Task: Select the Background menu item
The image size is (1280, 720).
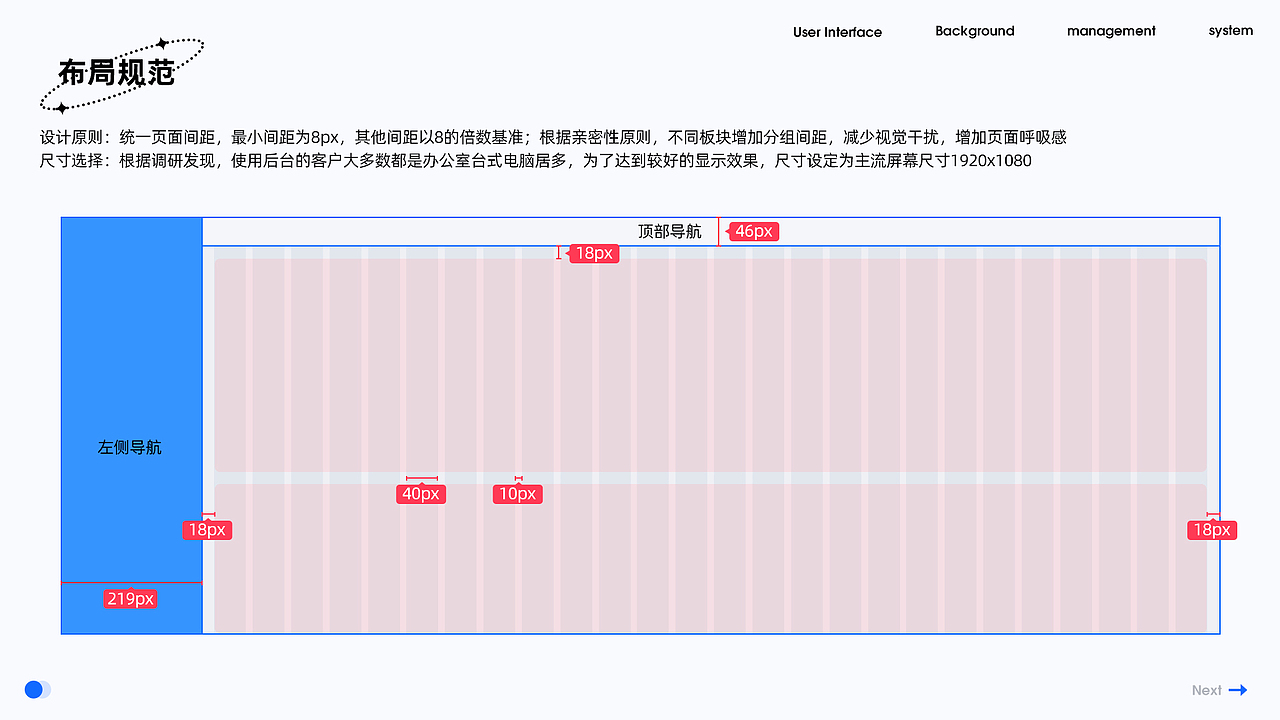Action: click(975, 31)
